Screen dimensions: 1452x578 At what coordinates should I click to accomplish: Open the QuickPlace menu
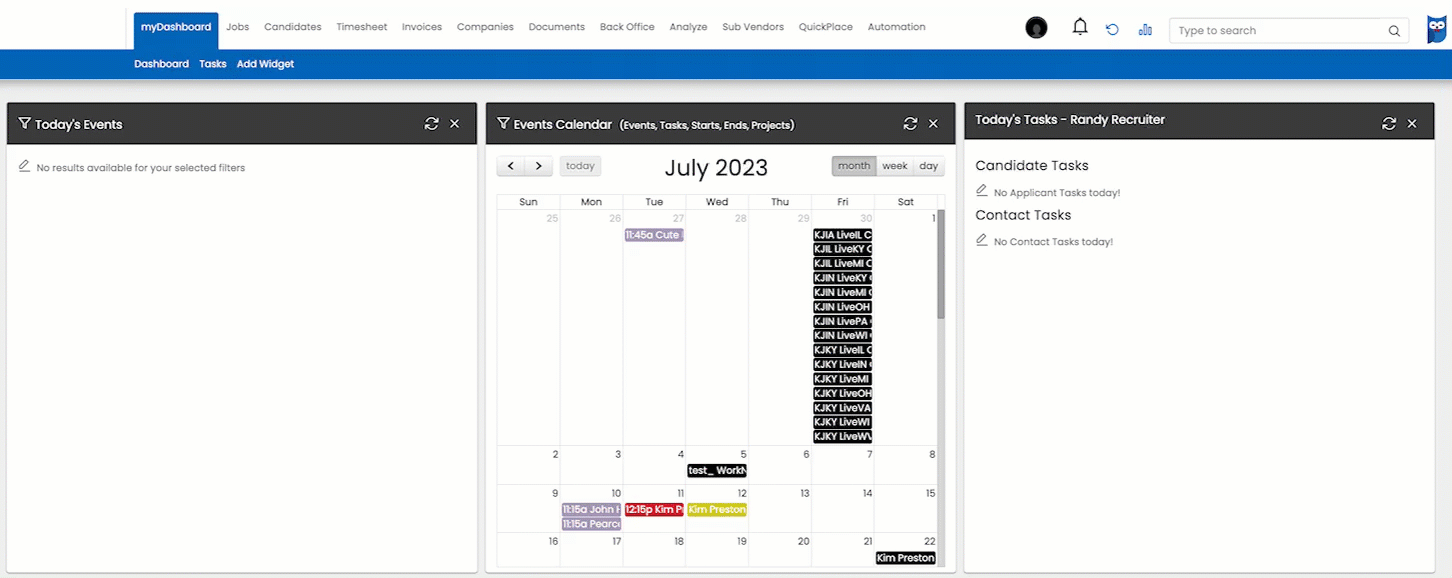click(826, 27)
